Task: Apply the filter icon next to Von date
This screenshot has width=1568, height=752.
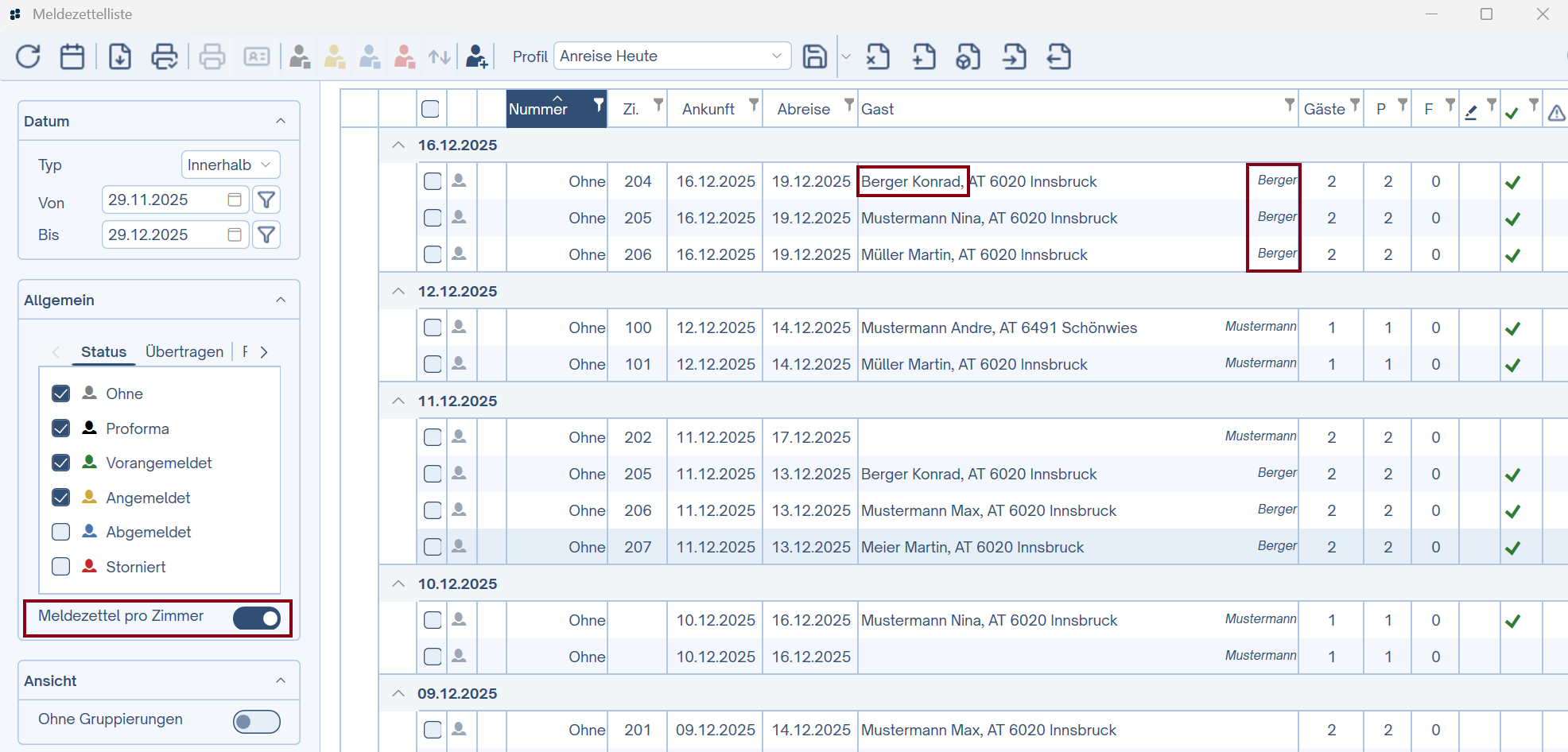Action: coord(267,200)
